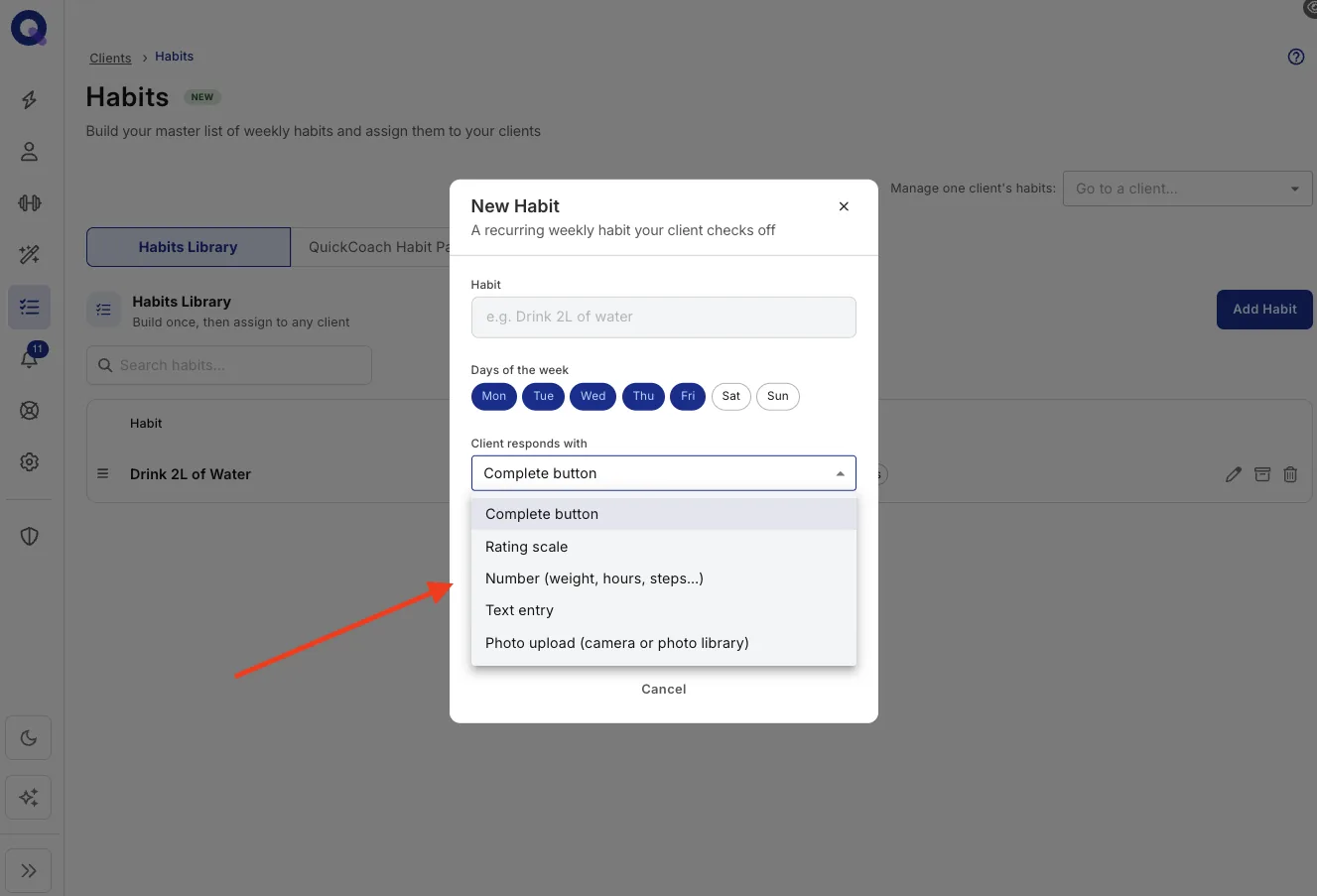Viewport: 1317px width, 896px height.
Task: Archive the Drink 2L of Water habit
Action: click(1262, 474)
